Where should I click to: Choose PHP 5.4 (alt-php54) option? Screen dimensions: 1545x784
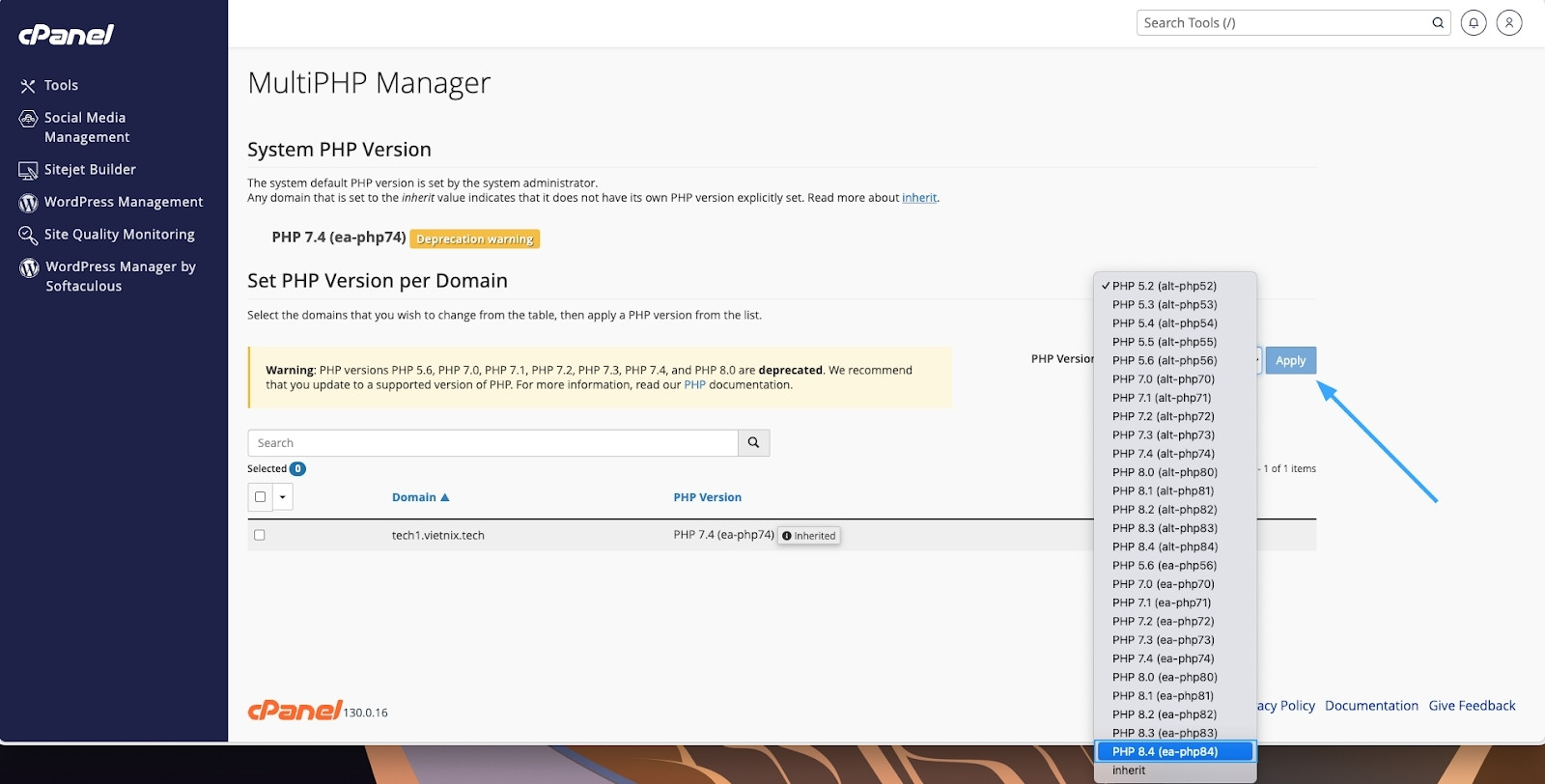pos(1175,323)
